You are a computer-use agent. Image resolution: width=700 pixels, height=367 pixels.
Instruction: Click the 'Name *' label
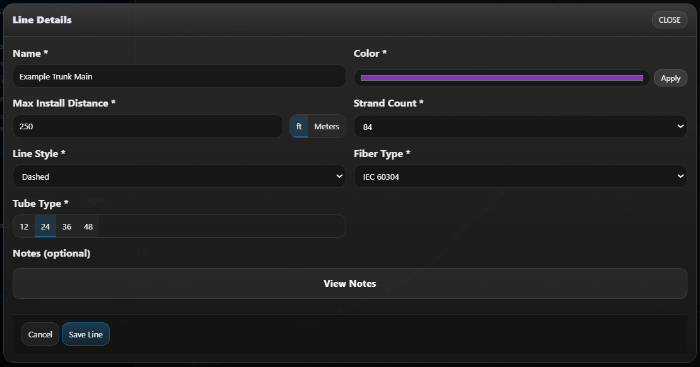coord(30,53)
